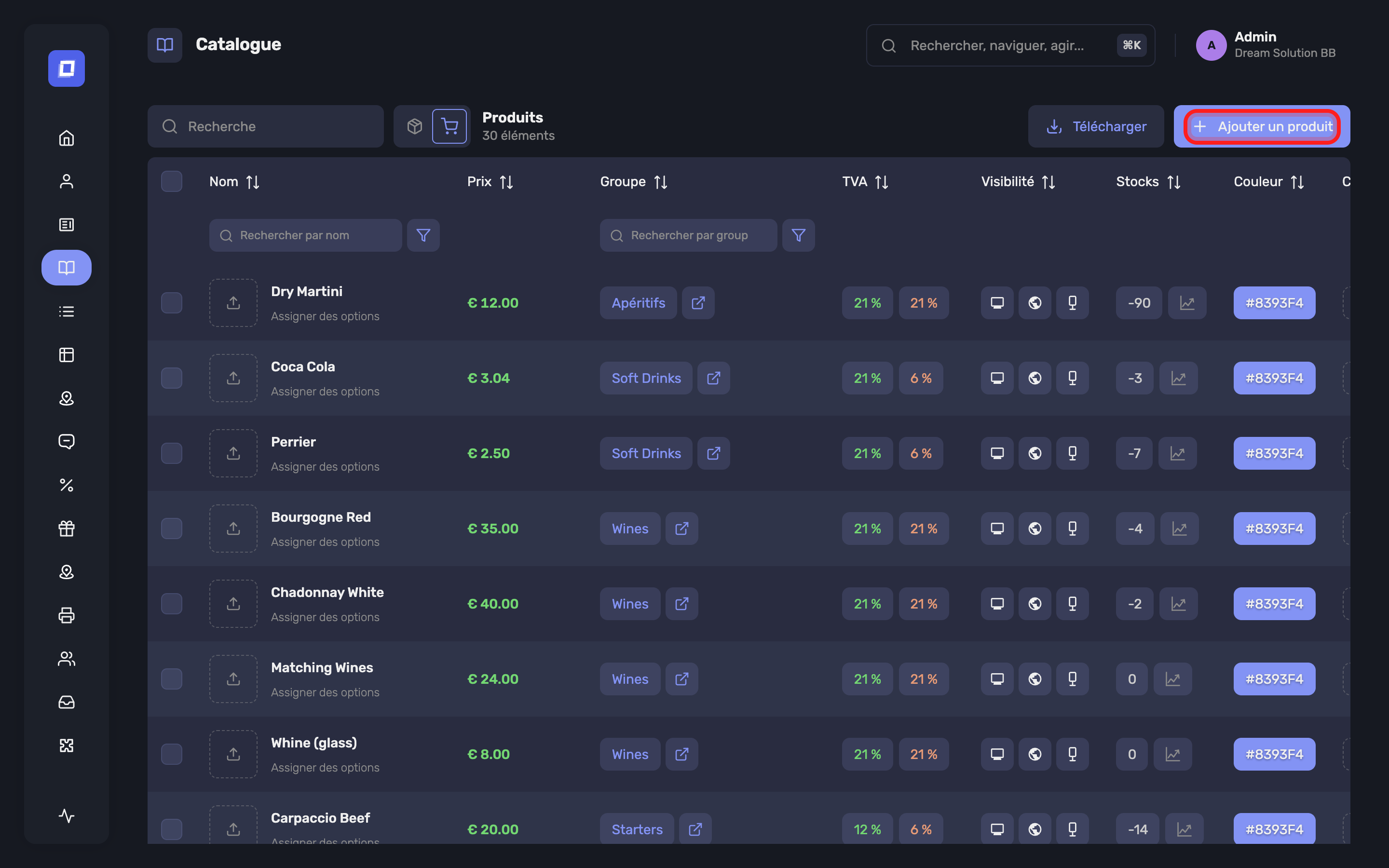Open the table layout sidebar item
The image size is (1389, 868).
click(x=67, y=355)
